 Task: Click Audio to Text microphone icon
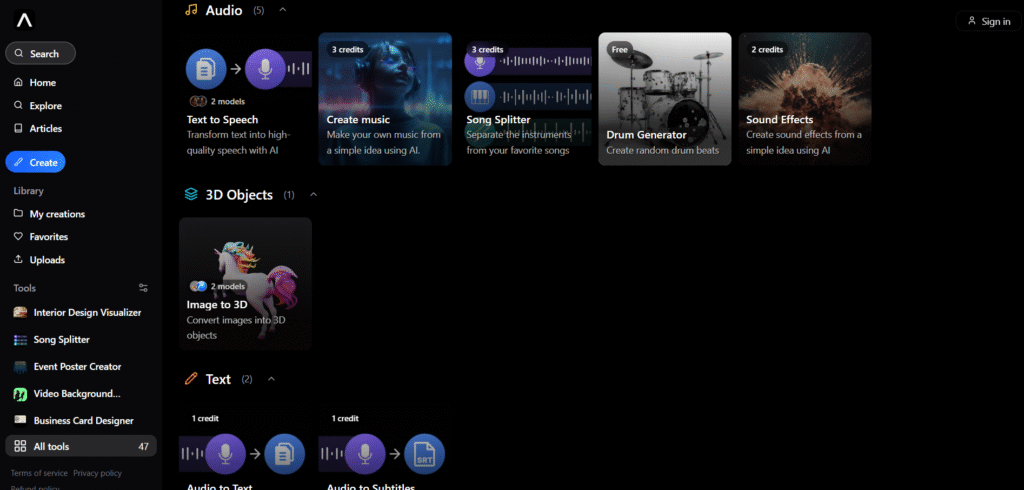225,454
